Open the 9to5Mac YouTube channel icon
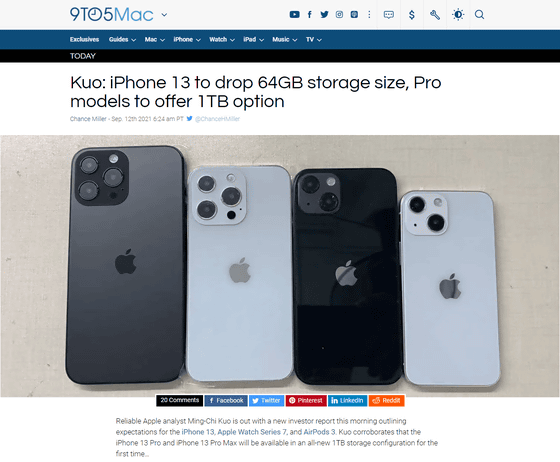Viewport: 560px width, 462px height. point(294,15)
